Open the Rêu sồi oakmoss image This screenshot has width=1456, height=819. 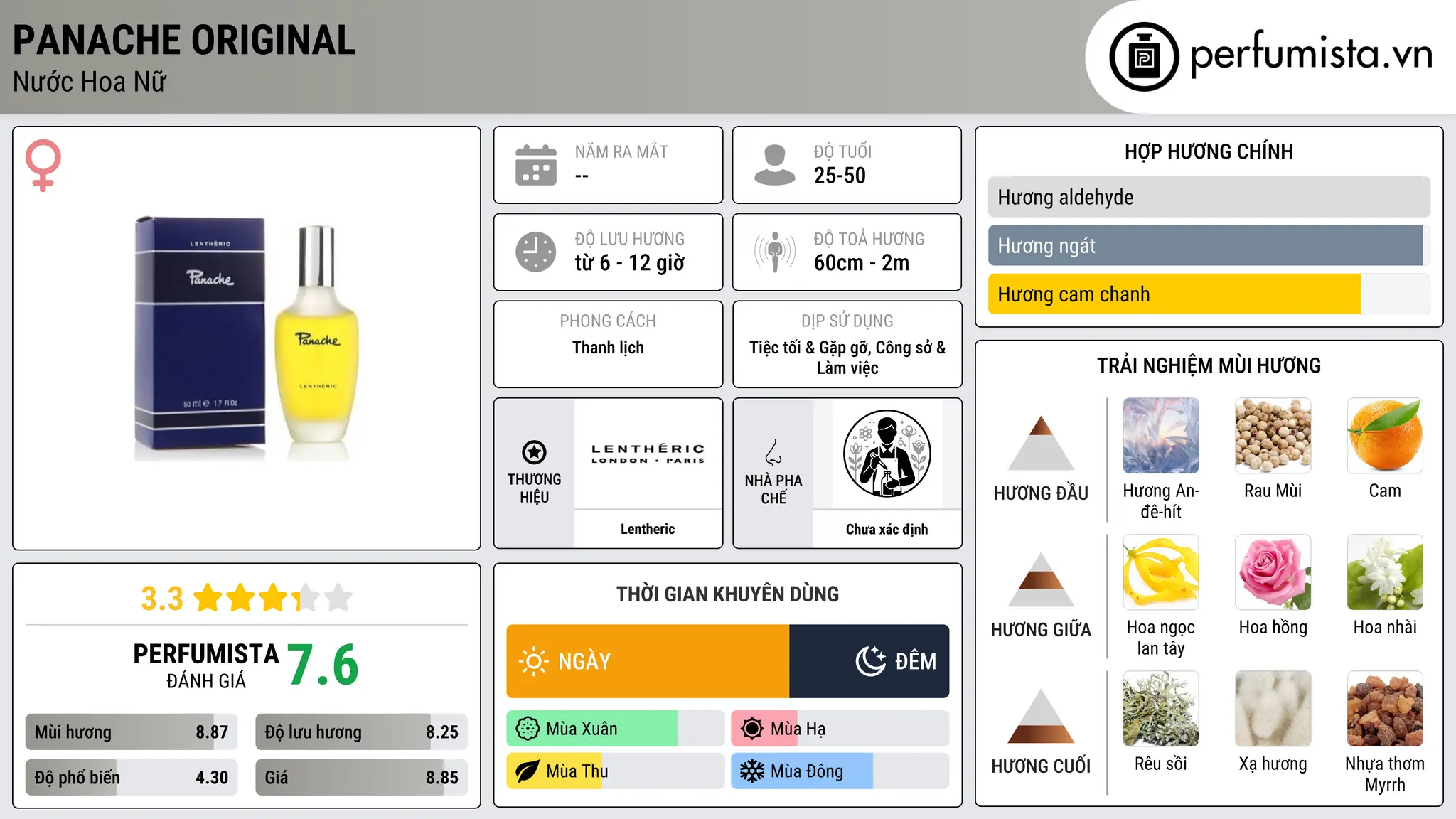coord(1161,709)
